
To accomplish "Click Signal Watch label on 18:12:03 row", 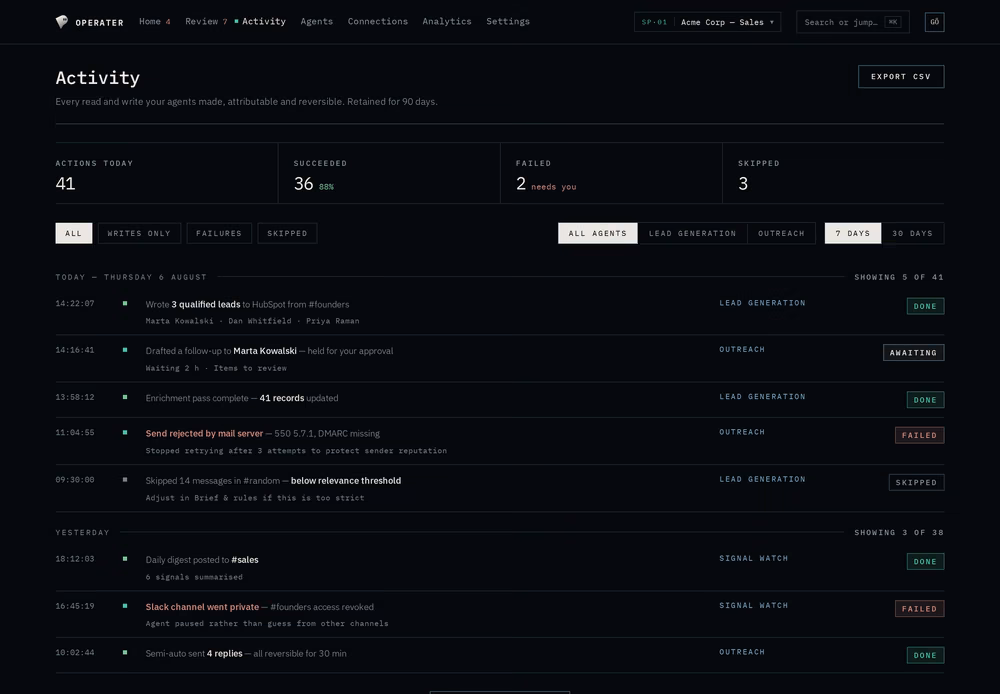I will (x=753, y=558).
